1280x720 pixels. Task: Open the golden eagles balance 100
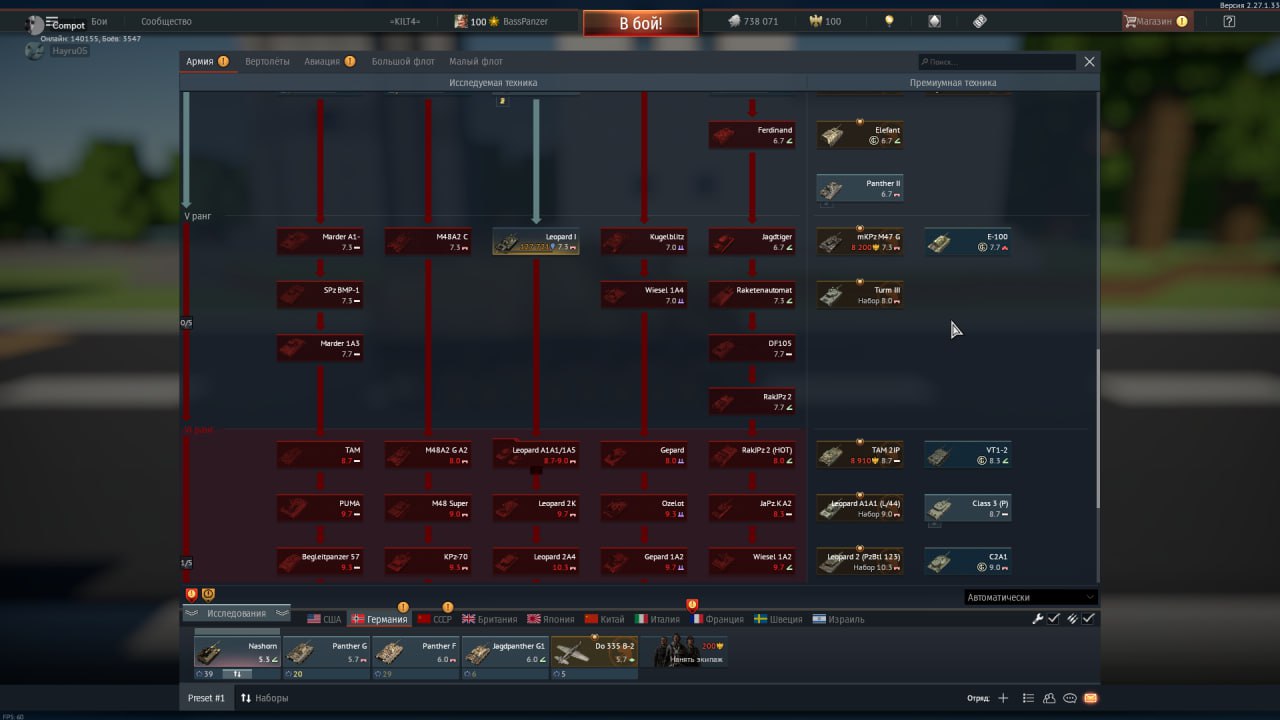[x=824, y=21]
